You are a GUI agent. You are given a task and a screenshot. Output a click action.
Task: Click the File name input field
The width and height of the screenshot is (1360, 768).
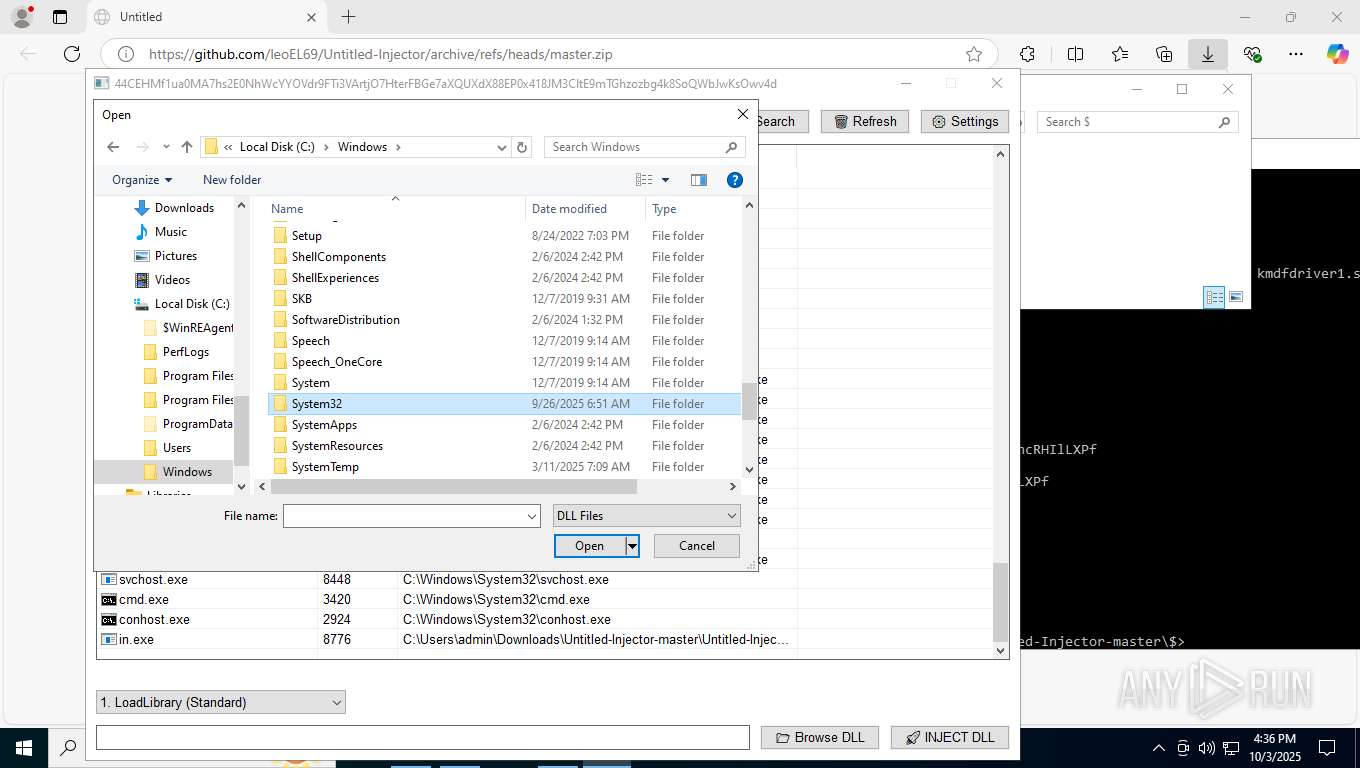point(404,516)
